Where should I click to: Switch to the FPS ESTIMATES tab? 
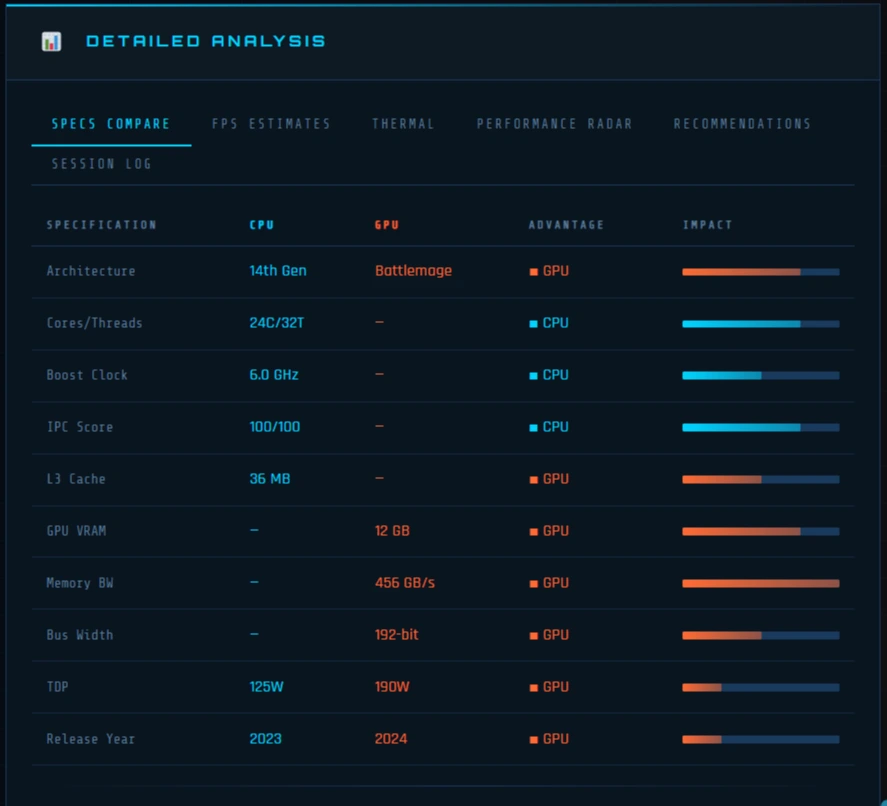[x=271, y=124]
